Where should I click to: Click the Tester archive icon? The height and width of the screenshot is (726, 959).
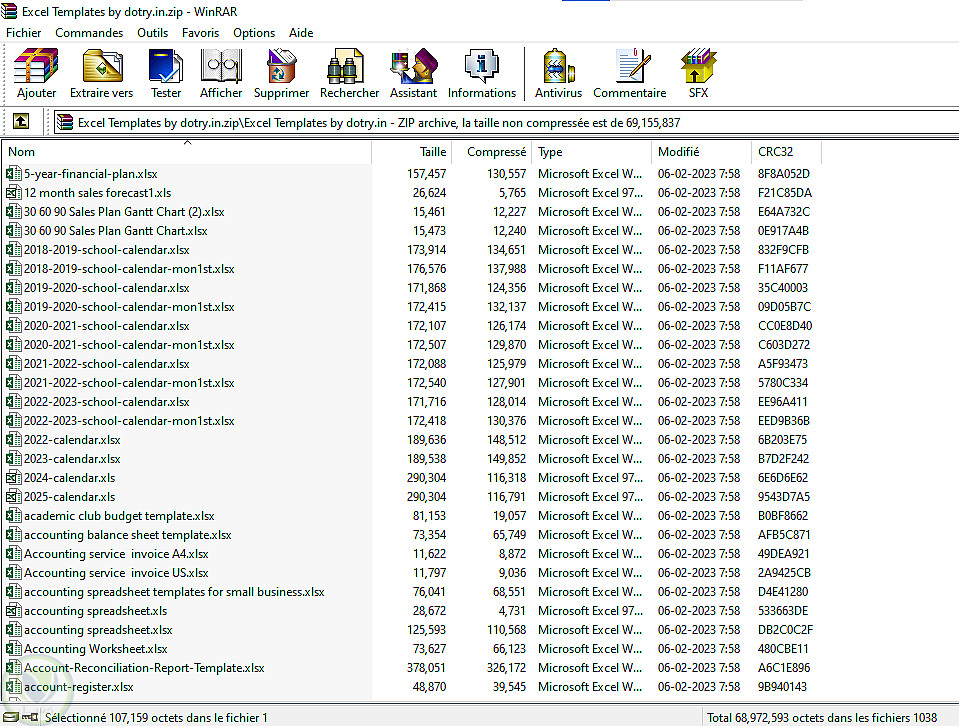(x=166, y=66)
